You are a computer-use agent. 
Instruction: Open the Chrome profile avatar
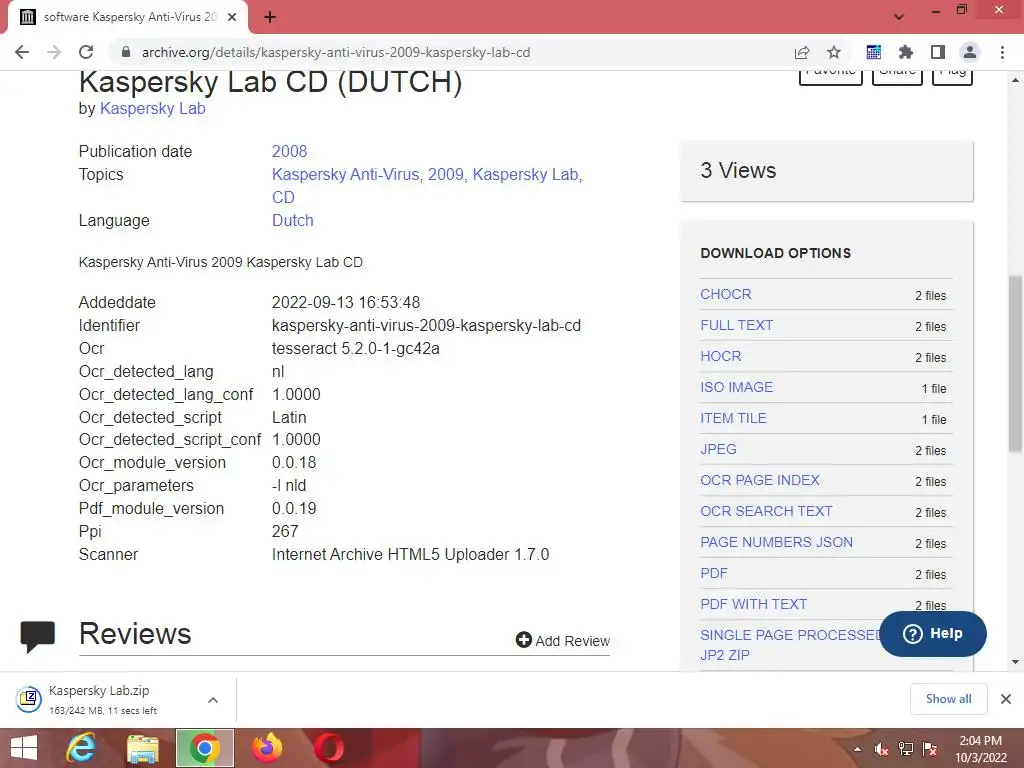click(x=970, y=52)
